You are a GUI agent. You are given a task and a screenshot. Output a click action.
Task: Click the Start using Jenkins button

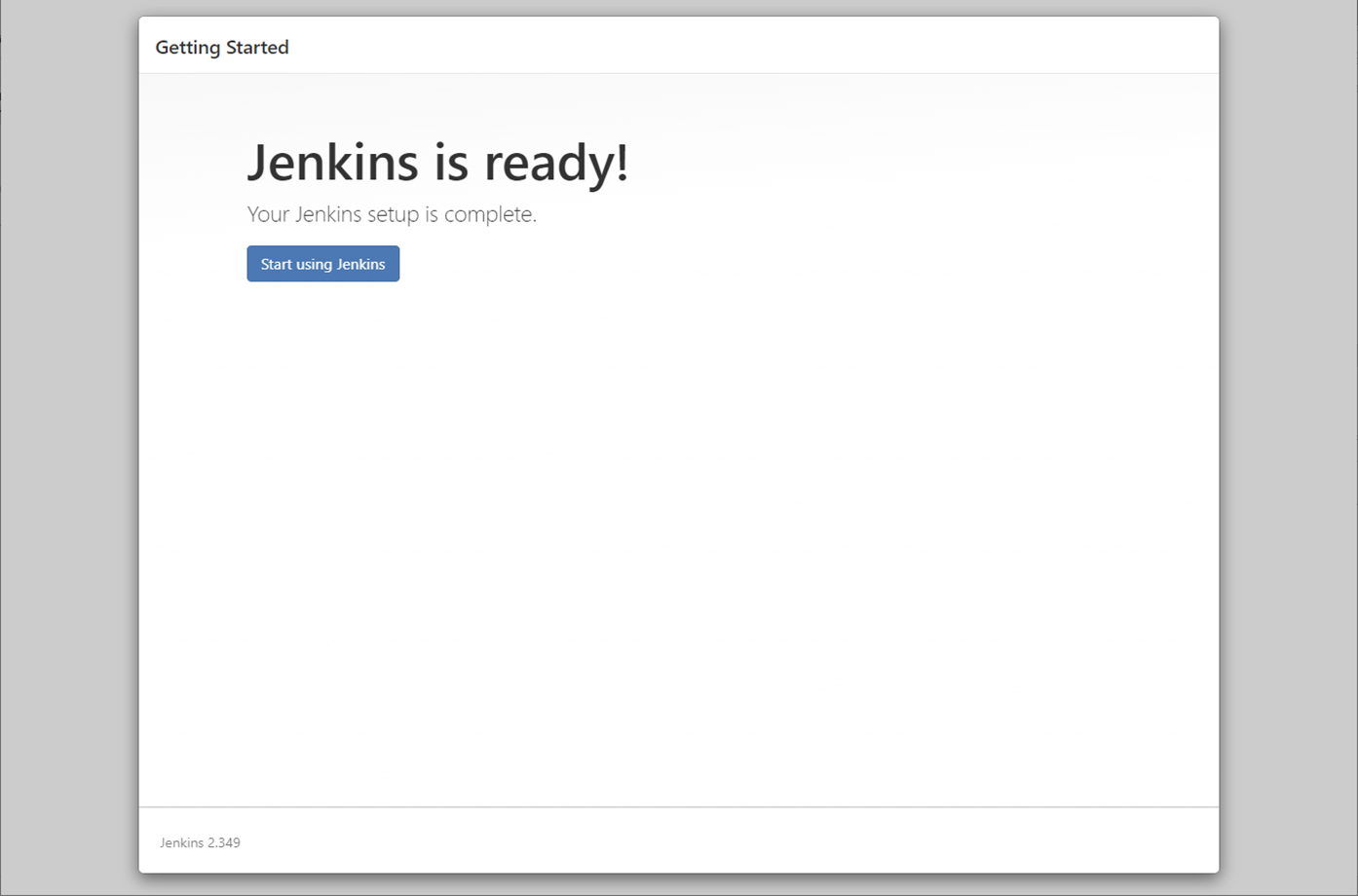(x=322, y=264)
